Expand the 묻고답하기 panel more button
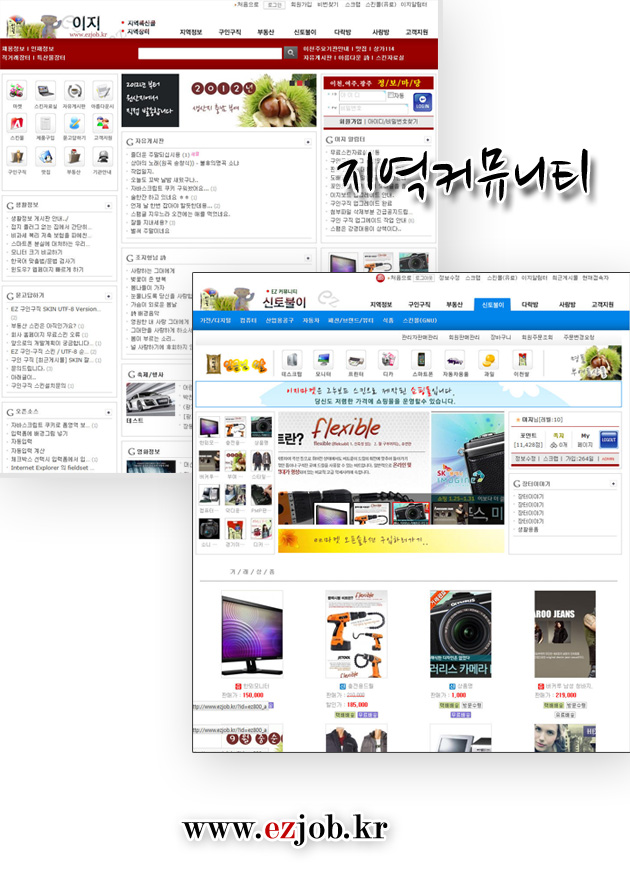The width and height of the screenshot is (630, 884). tap(108, 296)
